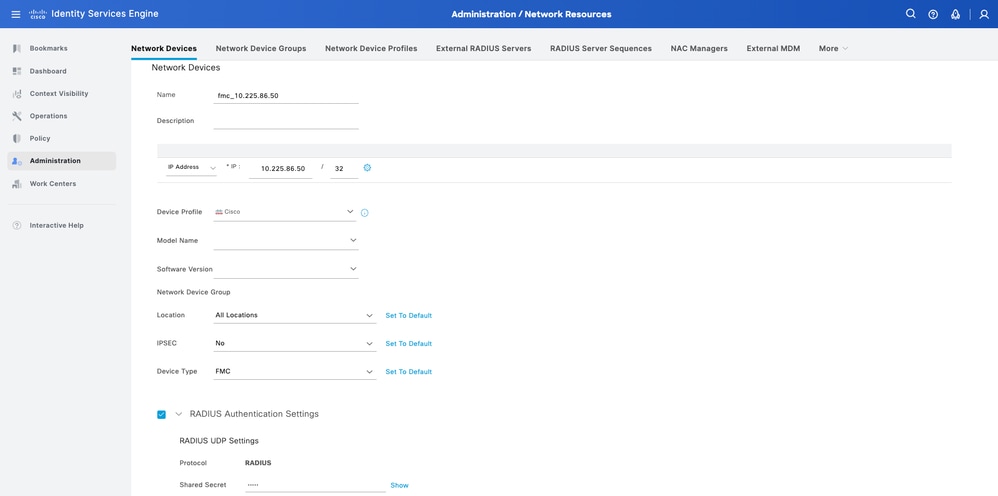Open Bookmarks in the sidebar
Screen dimensions: 998x496
pyautogui.click(x=48, y=48)
